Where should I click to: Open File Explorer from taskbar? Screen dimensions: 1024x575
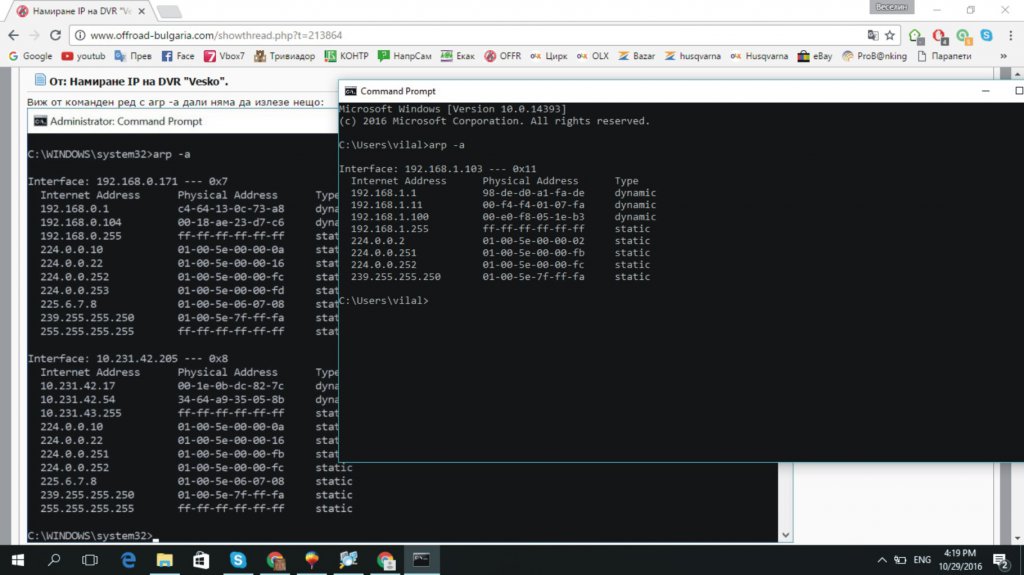[x=165, y=560]
